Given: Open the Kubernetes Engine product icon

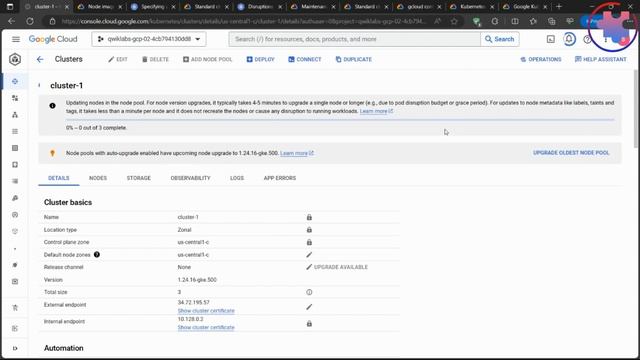Looking at the screenshot, I should pos(15,60).
